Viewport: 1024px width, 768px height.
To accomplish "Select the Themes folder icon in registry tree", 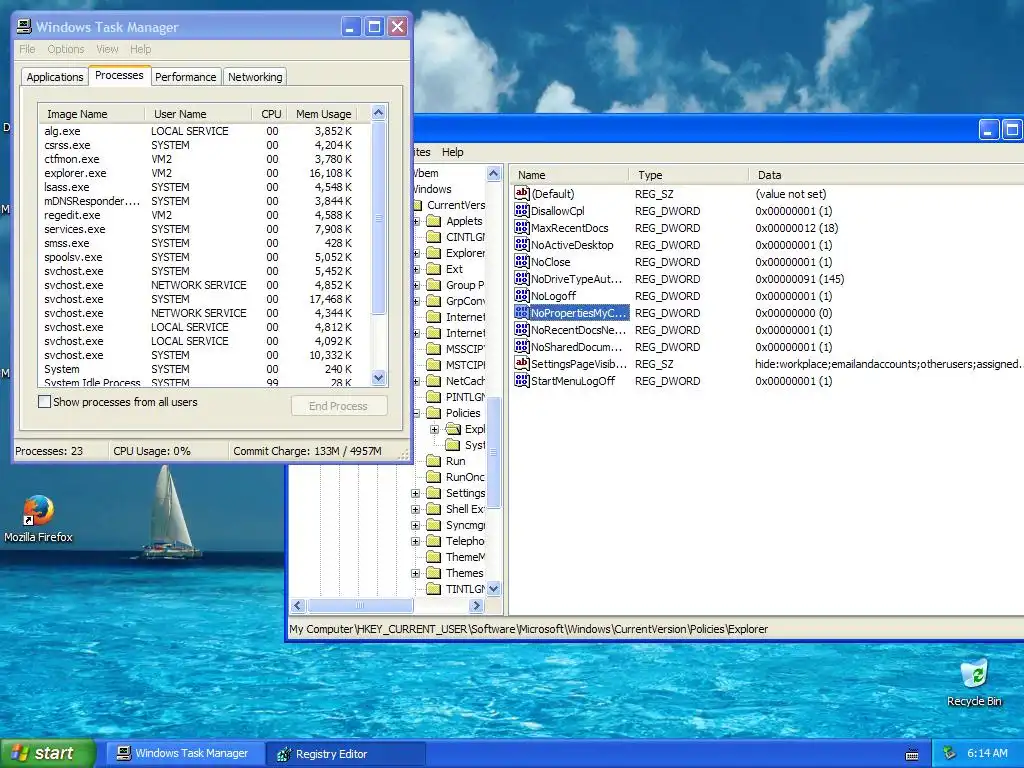I will click(434, 573).
